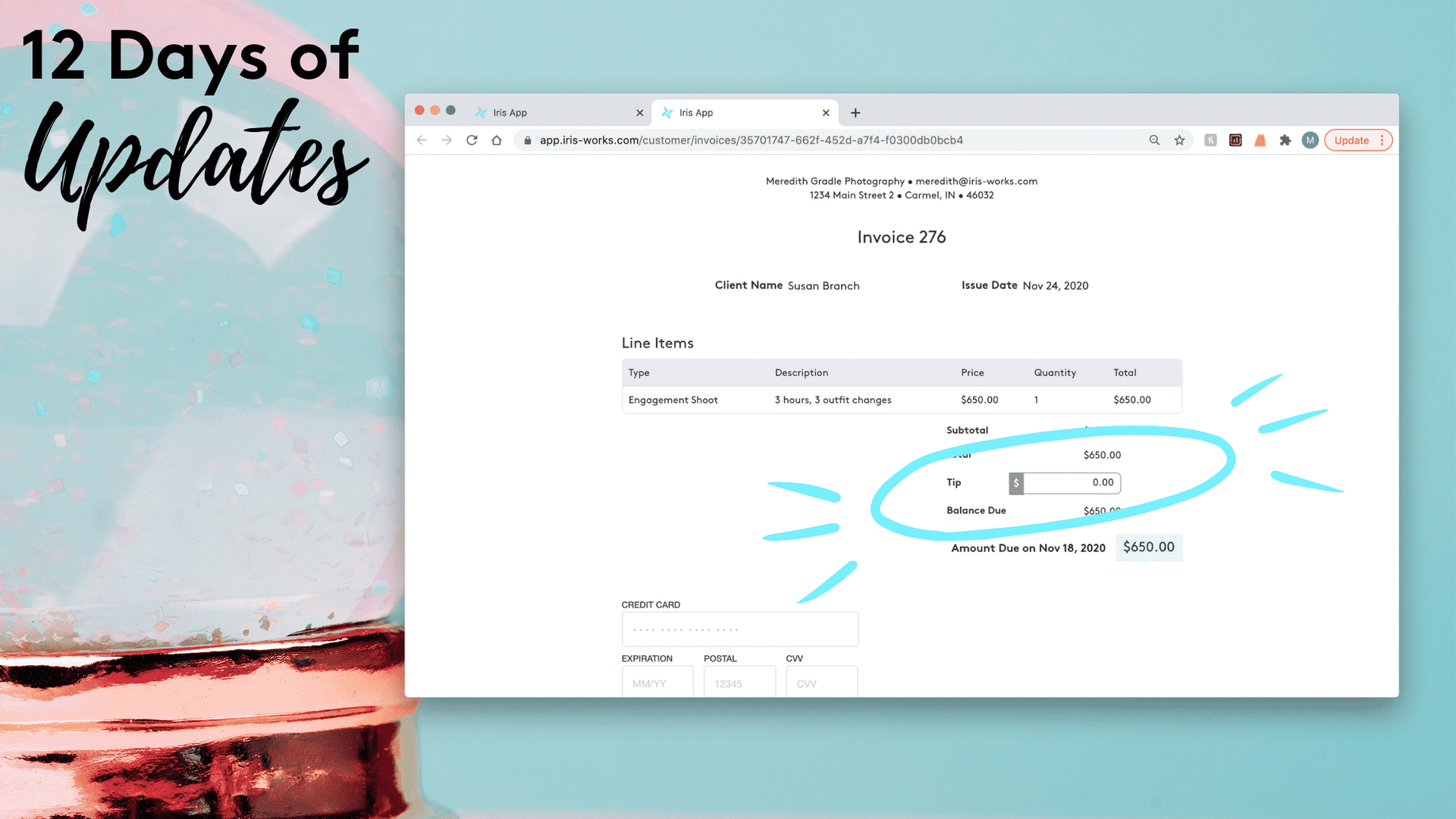1456x819 pixels.
Task: Click the browser search icon
Action: [x=1153, y=140]
